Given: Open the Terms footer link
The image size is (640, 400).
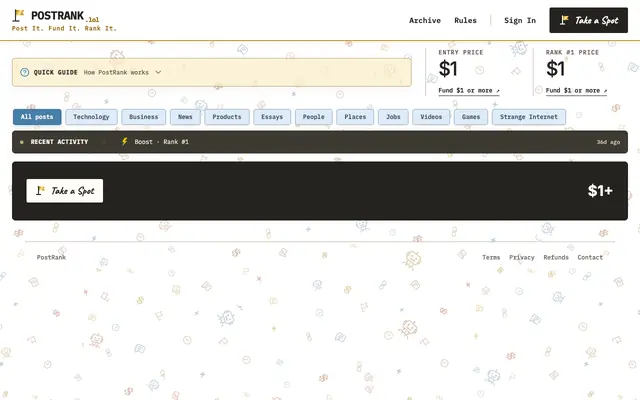Looking at the screenshot, I should point(491,257).
